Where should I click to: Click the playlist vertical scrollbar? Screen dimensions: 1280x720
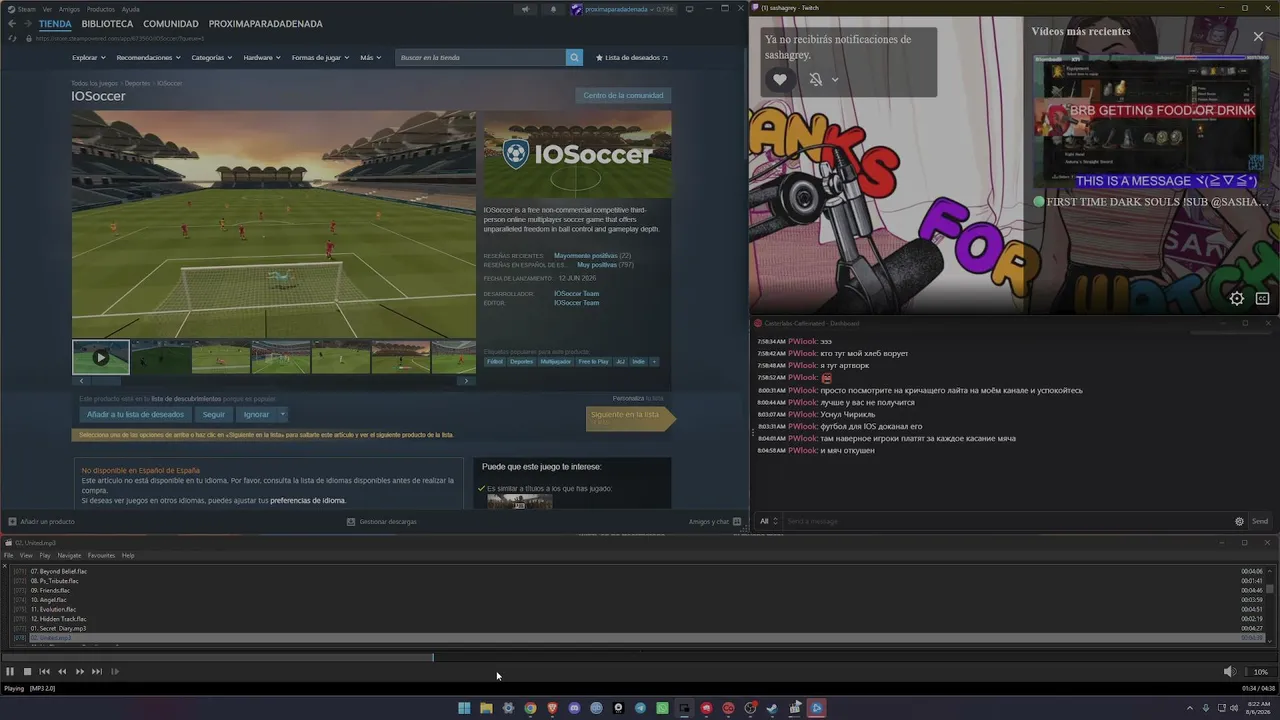pyautogui.click(x=1270, y=605)
